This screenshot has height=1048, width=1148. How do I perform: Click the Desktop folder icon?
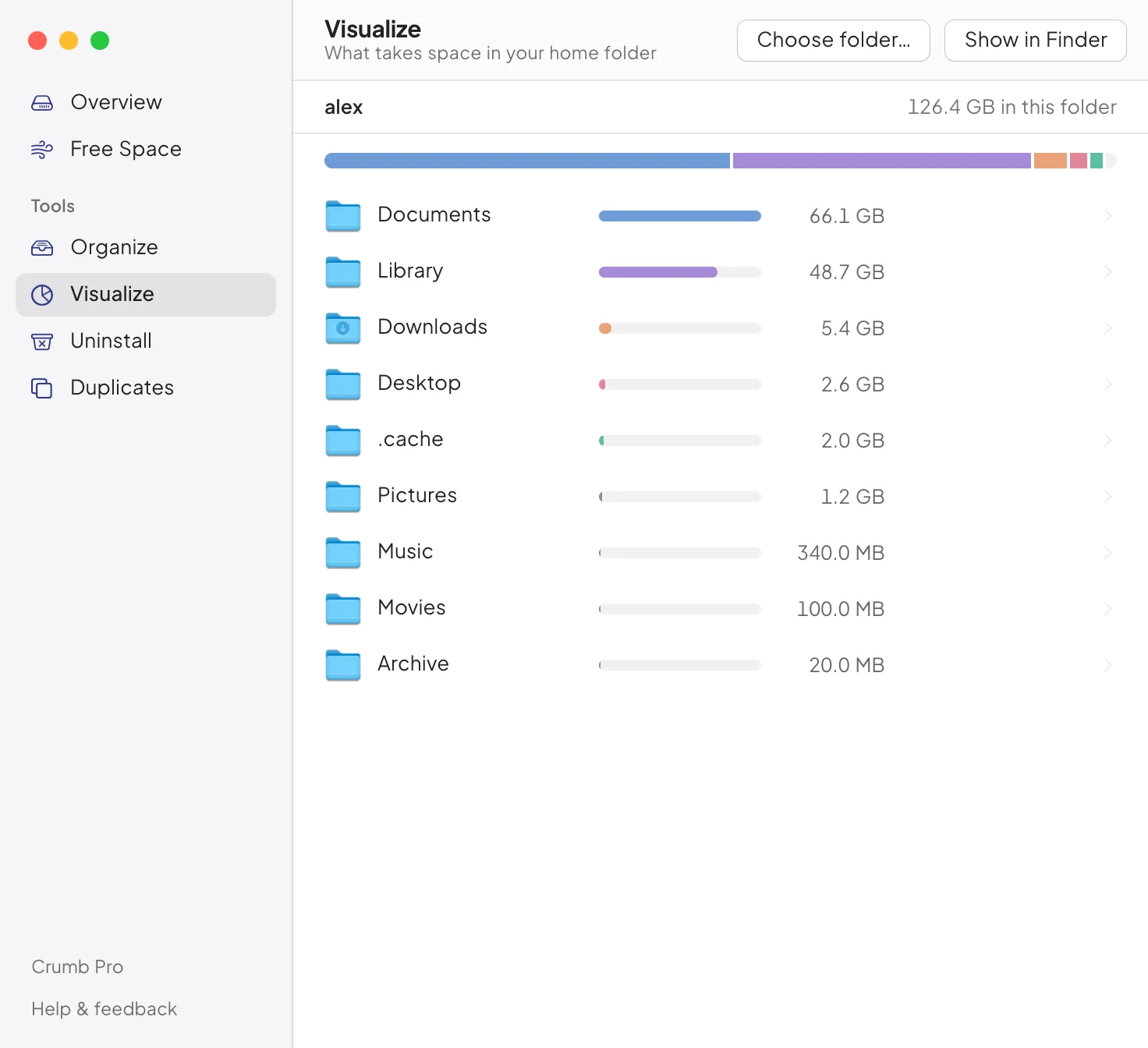tap(343, 384)
